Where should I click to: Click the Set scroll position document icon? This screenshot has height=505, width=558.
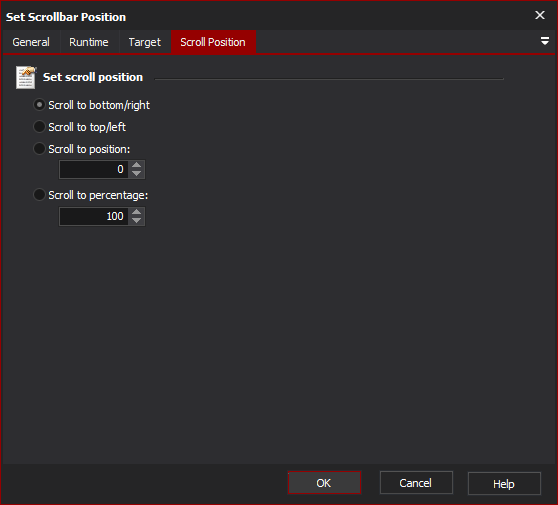(x=26, y=77)
